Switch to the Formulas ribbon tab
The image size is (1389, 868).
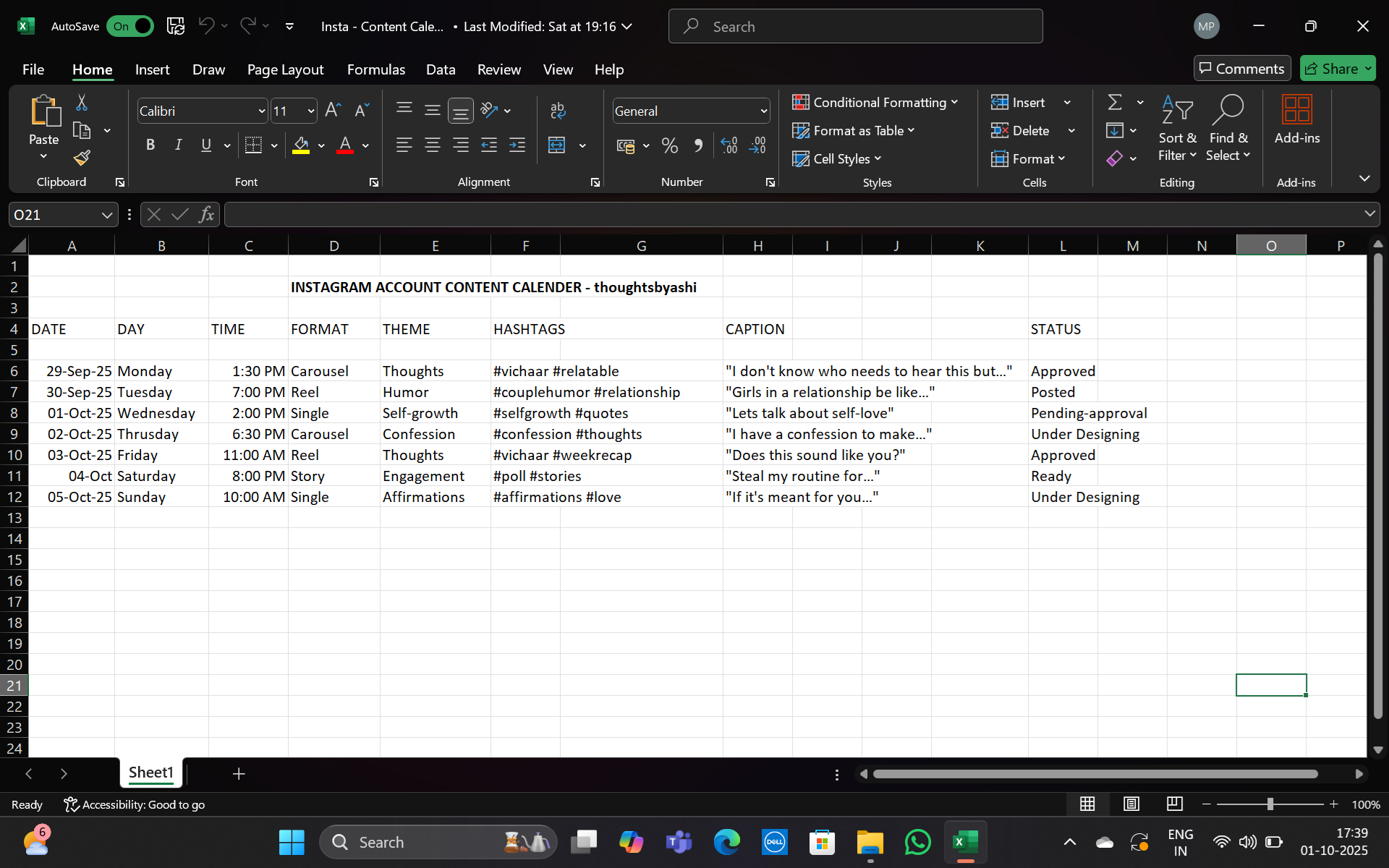[375, 69]
